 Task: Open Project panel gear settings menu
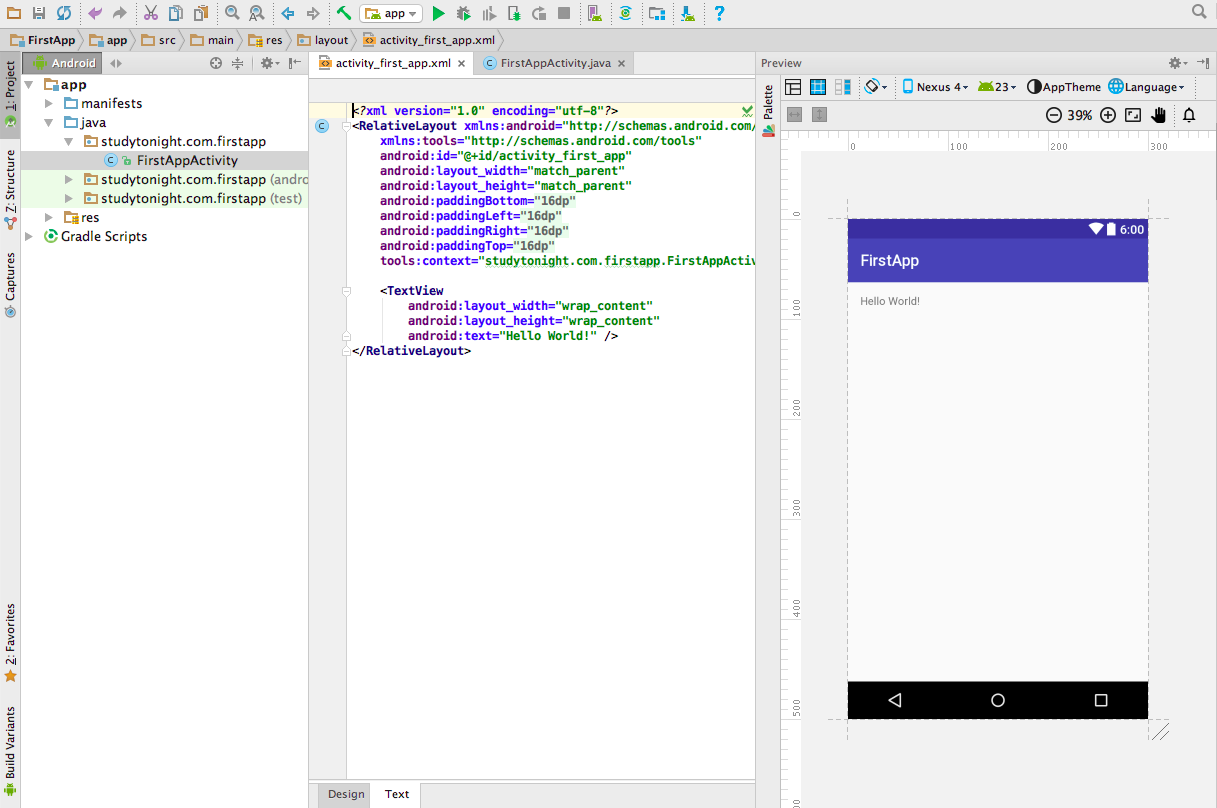[x=268, y=63]
